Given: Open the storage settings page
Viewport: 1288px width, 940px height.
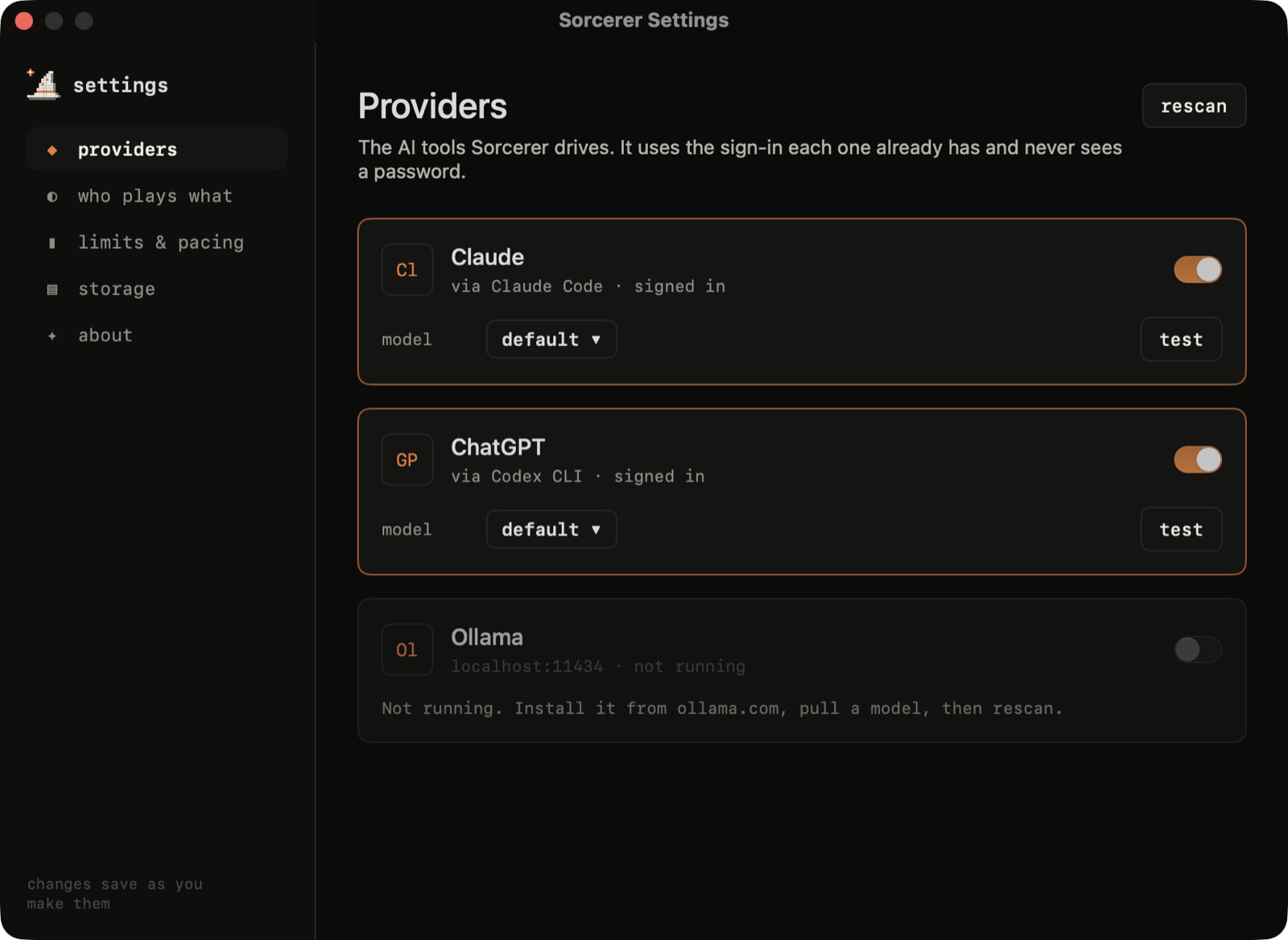Looking at the screenshot, I should (158, 290).
